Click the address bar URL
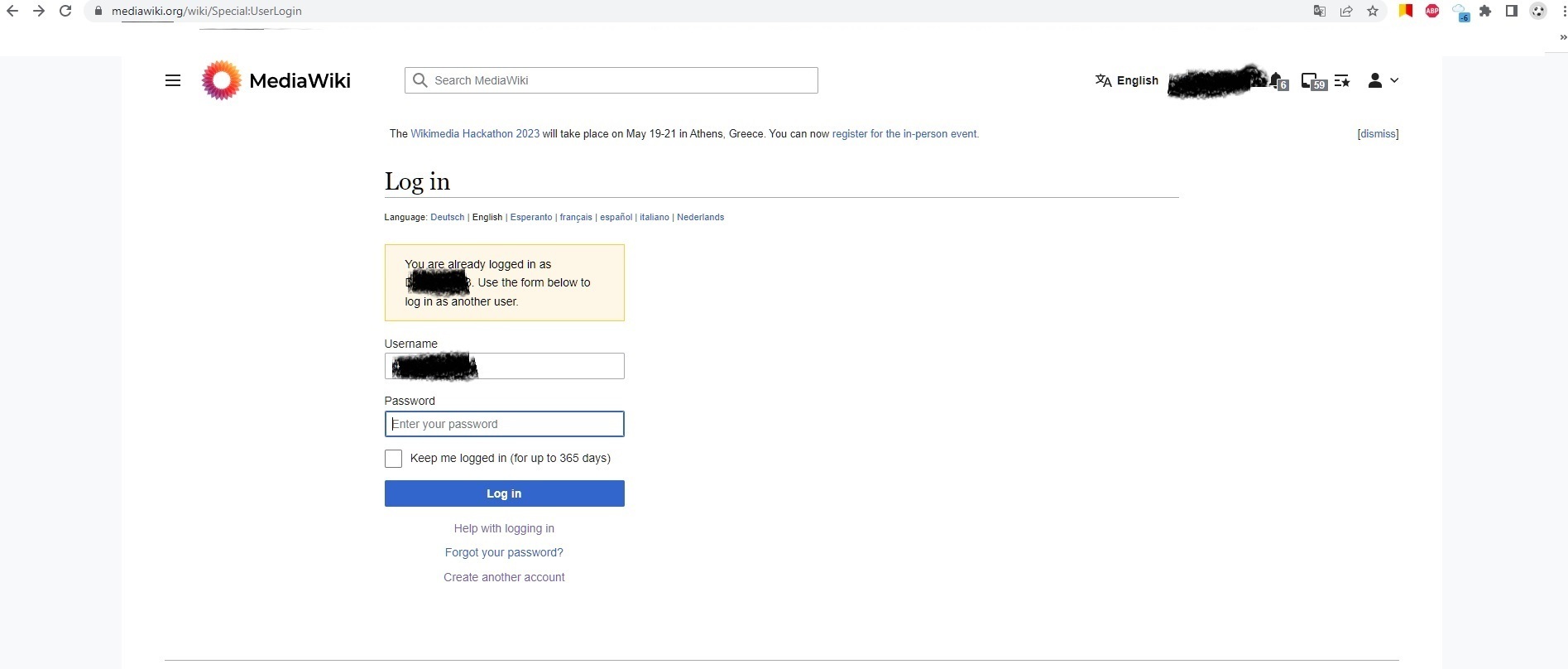 [207, 11]
